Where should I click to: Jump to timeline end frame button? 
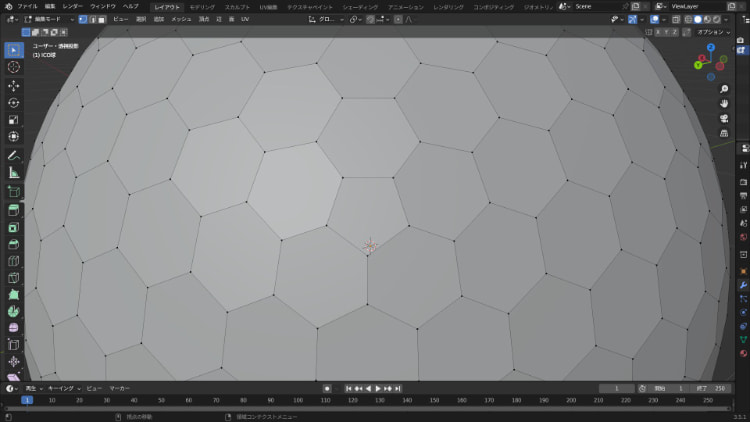[x=397, y=389]
